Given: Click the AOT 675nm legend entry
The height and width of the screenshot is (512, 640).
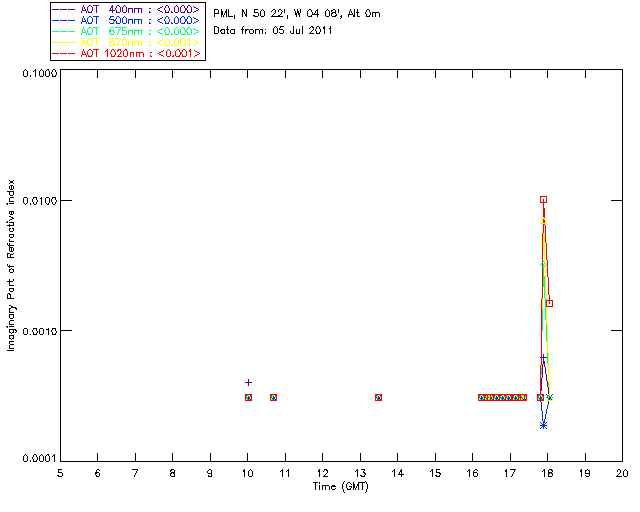Looking at the screenshot, I should pyautogui.click(x=128, y=31).
